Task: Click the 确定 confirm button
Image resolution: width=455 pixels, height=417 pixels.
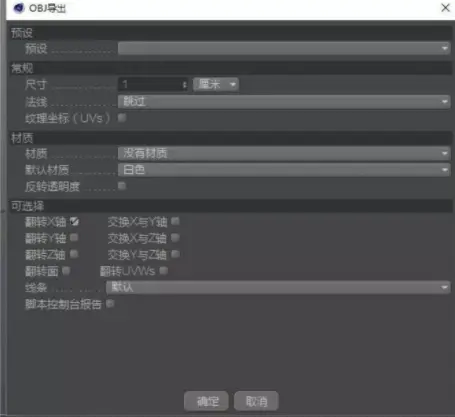Action: point(206,401)
